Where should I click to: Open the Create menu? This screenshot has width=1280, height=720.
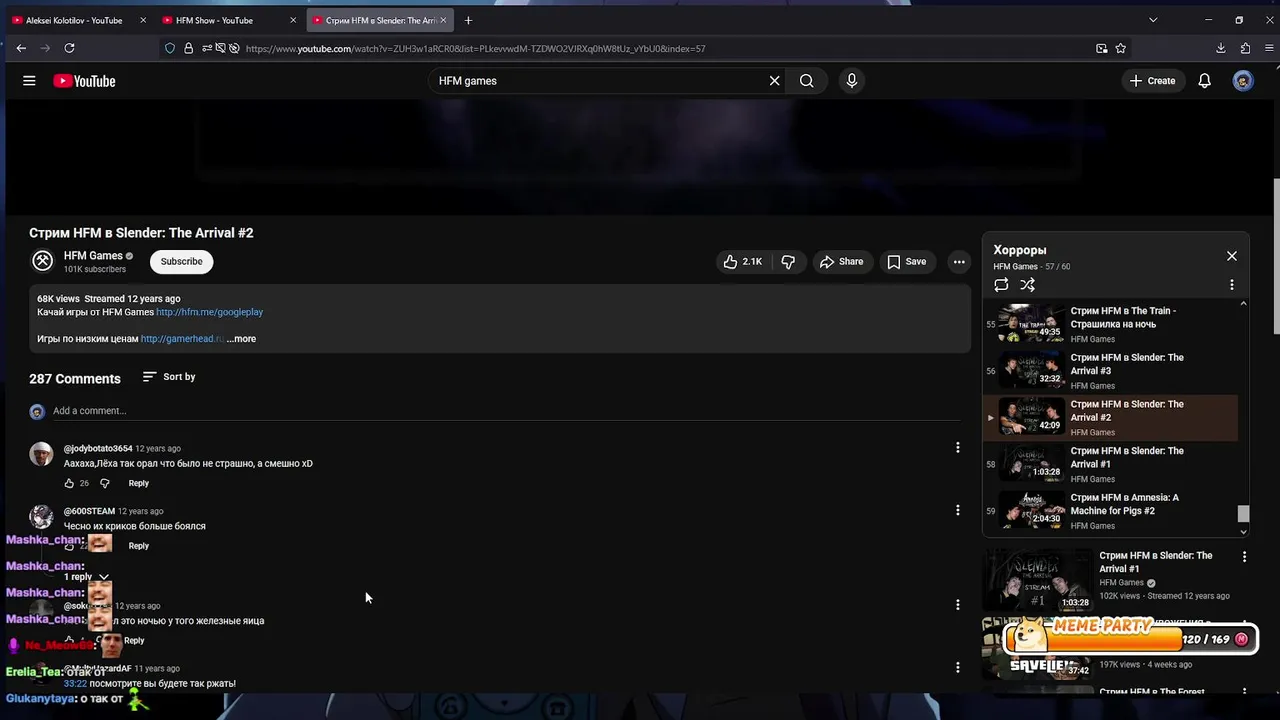1152,81
